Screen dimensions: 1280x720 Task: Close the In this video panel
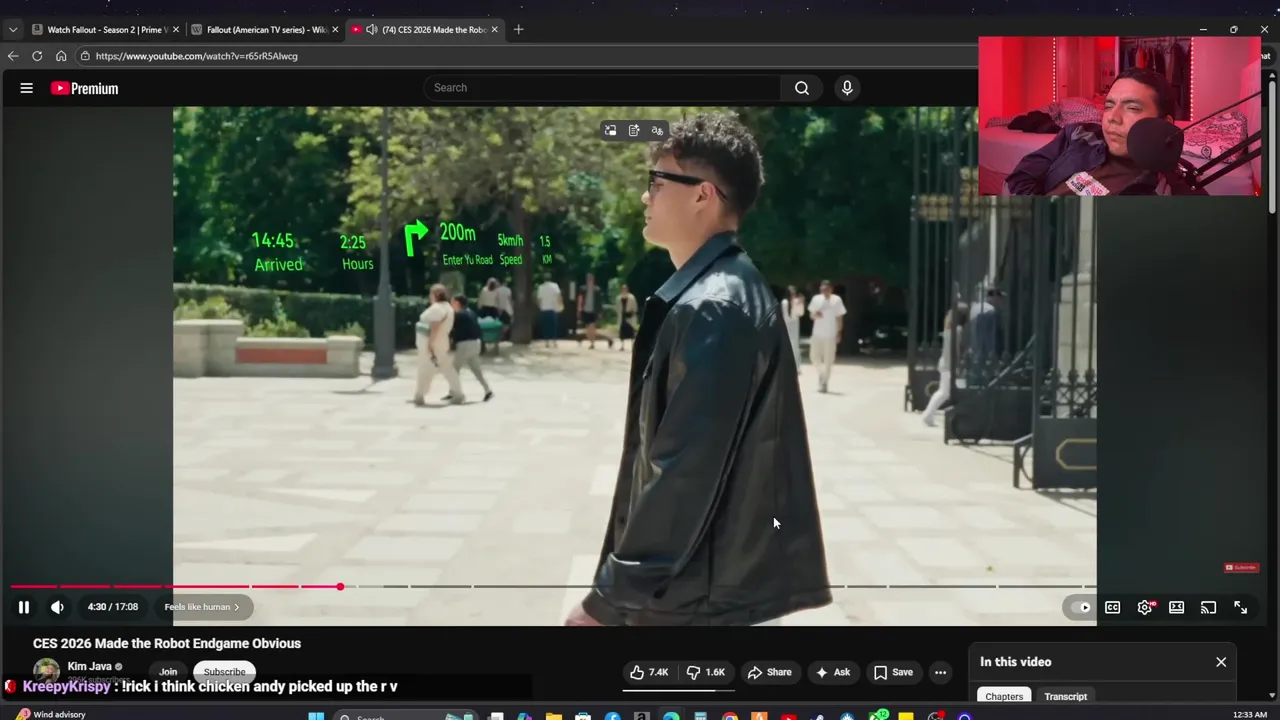click(1221, 662)
